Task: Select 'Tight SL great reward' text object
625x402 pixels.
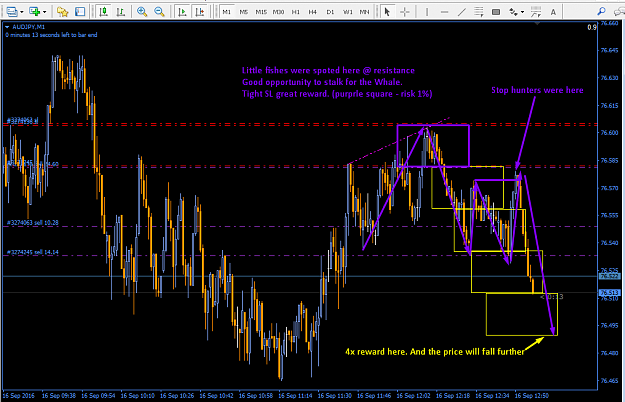Action: point(337,94)
